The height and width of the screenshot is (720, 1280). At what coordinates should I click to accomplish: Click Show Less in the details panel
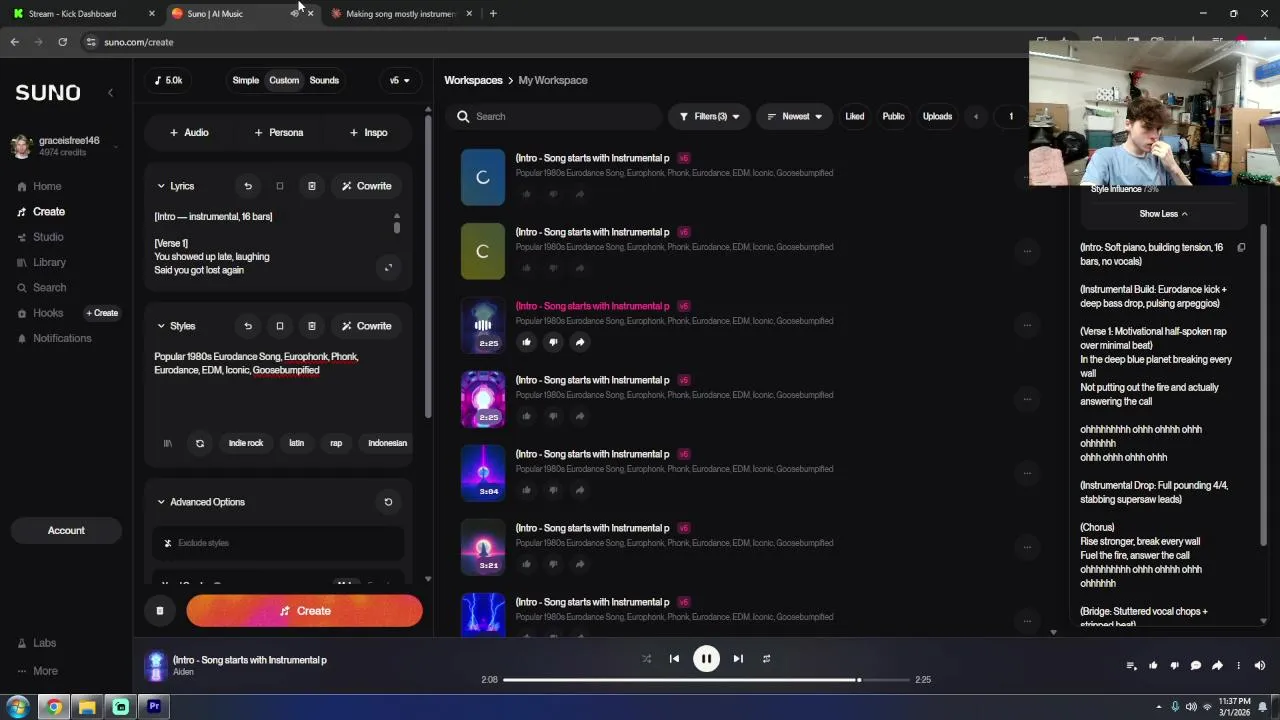(1163, 213)
